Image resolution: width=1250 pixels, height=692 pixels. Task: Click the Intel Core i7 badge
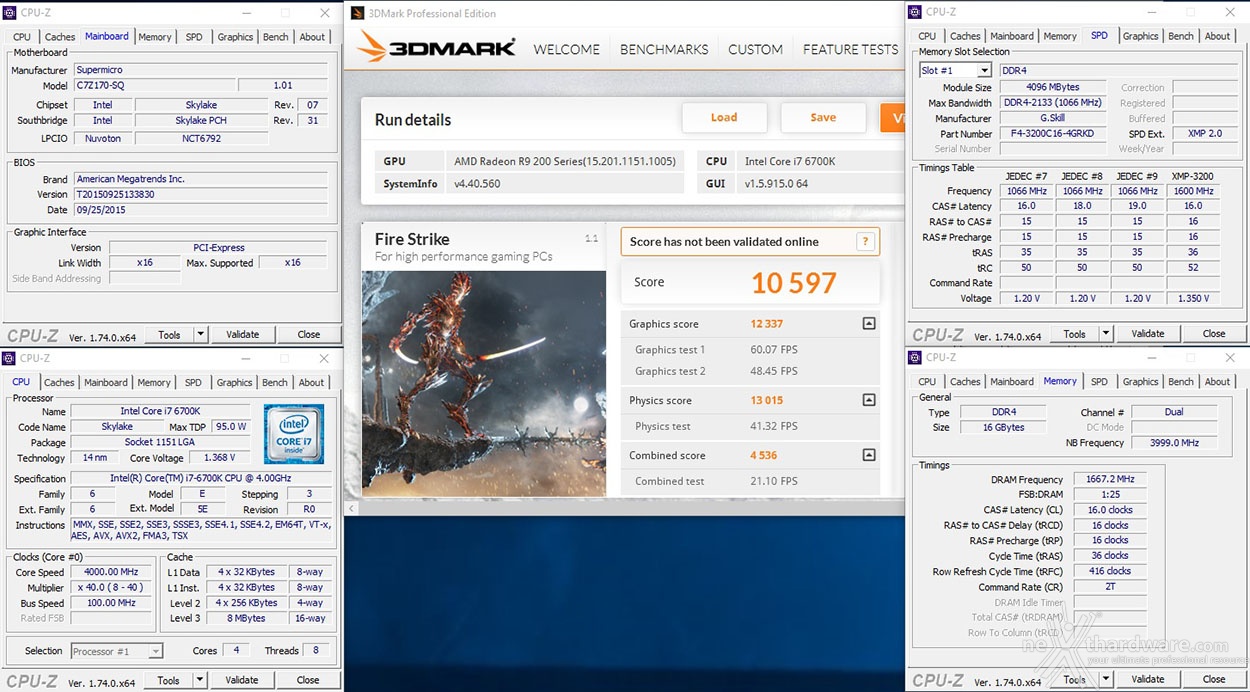coord(294,435)
